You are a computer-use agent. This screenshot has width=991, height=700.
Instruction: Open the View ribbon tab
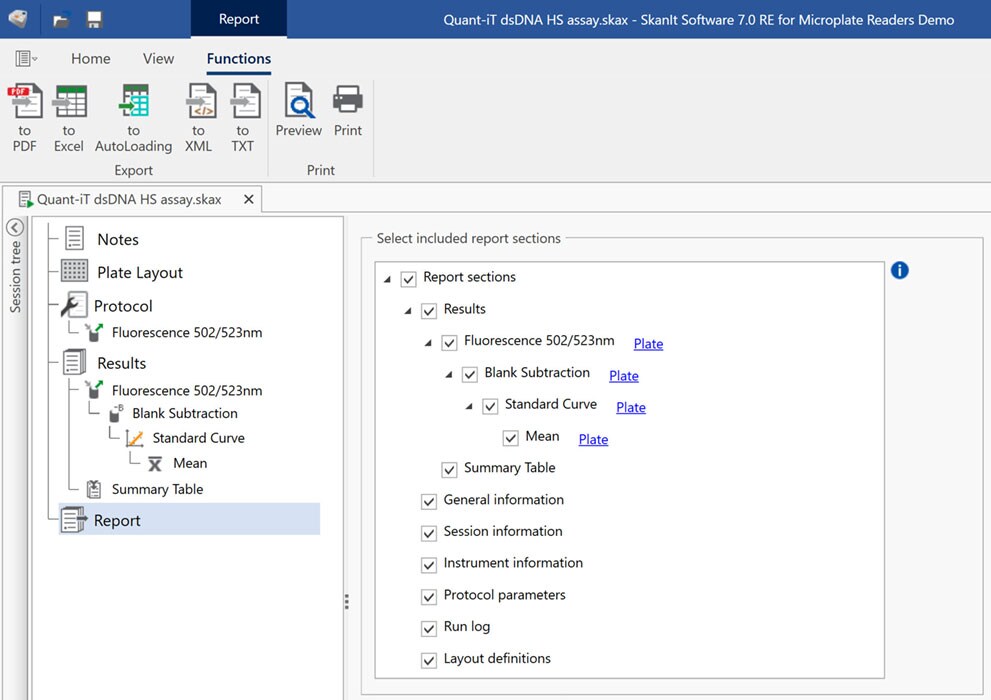coord(158,59)
